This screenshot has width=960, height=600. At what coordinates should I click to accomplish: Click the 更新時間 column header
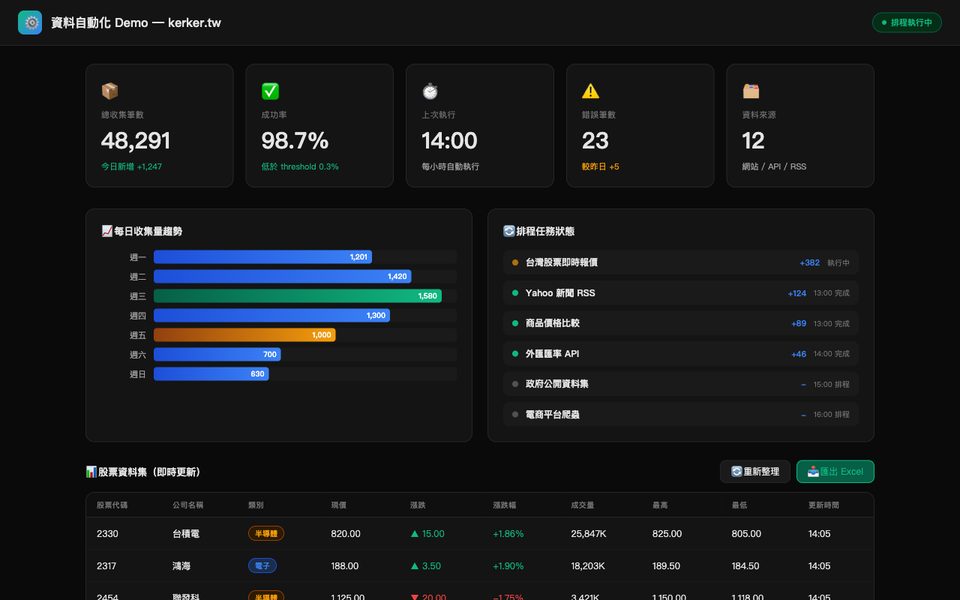[823, 505]
